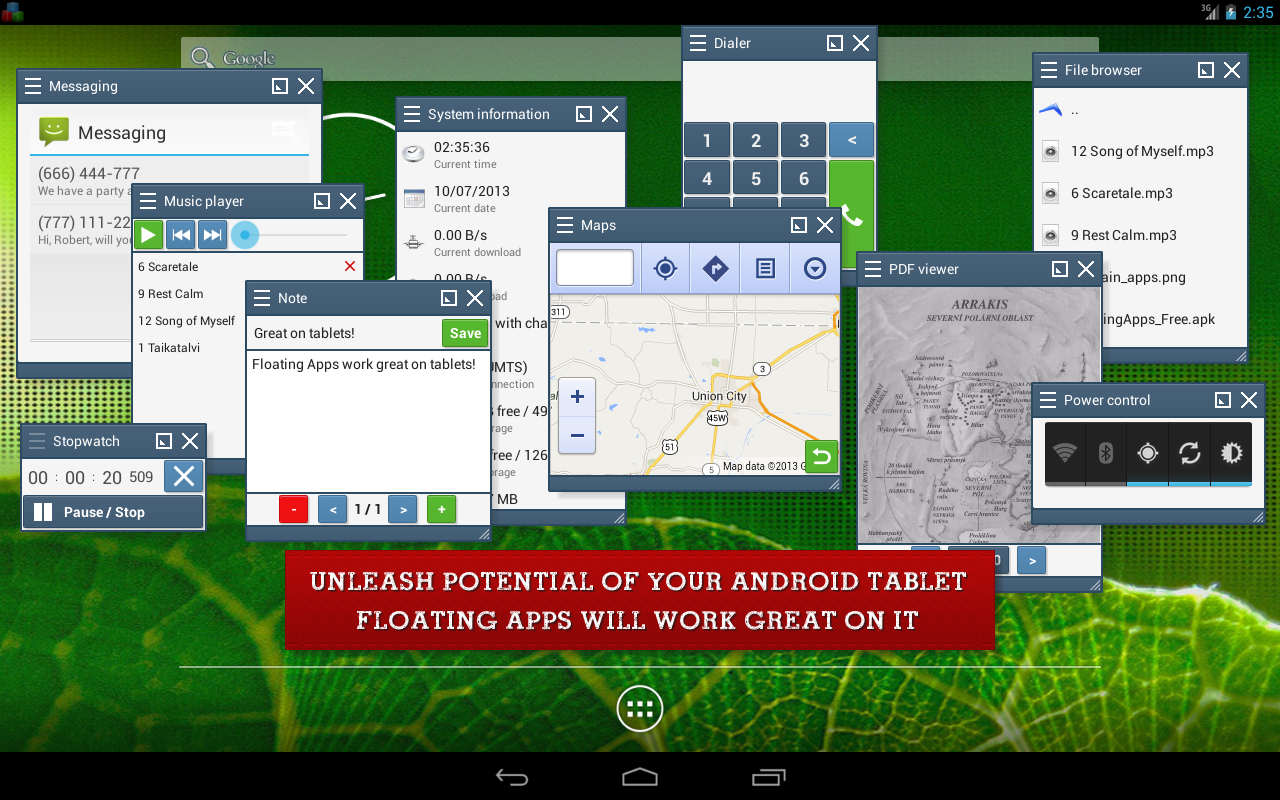This screenshot has height=800, width=1280.
Task: Open the Maps window hamburger menu
Action: [565, 225]
